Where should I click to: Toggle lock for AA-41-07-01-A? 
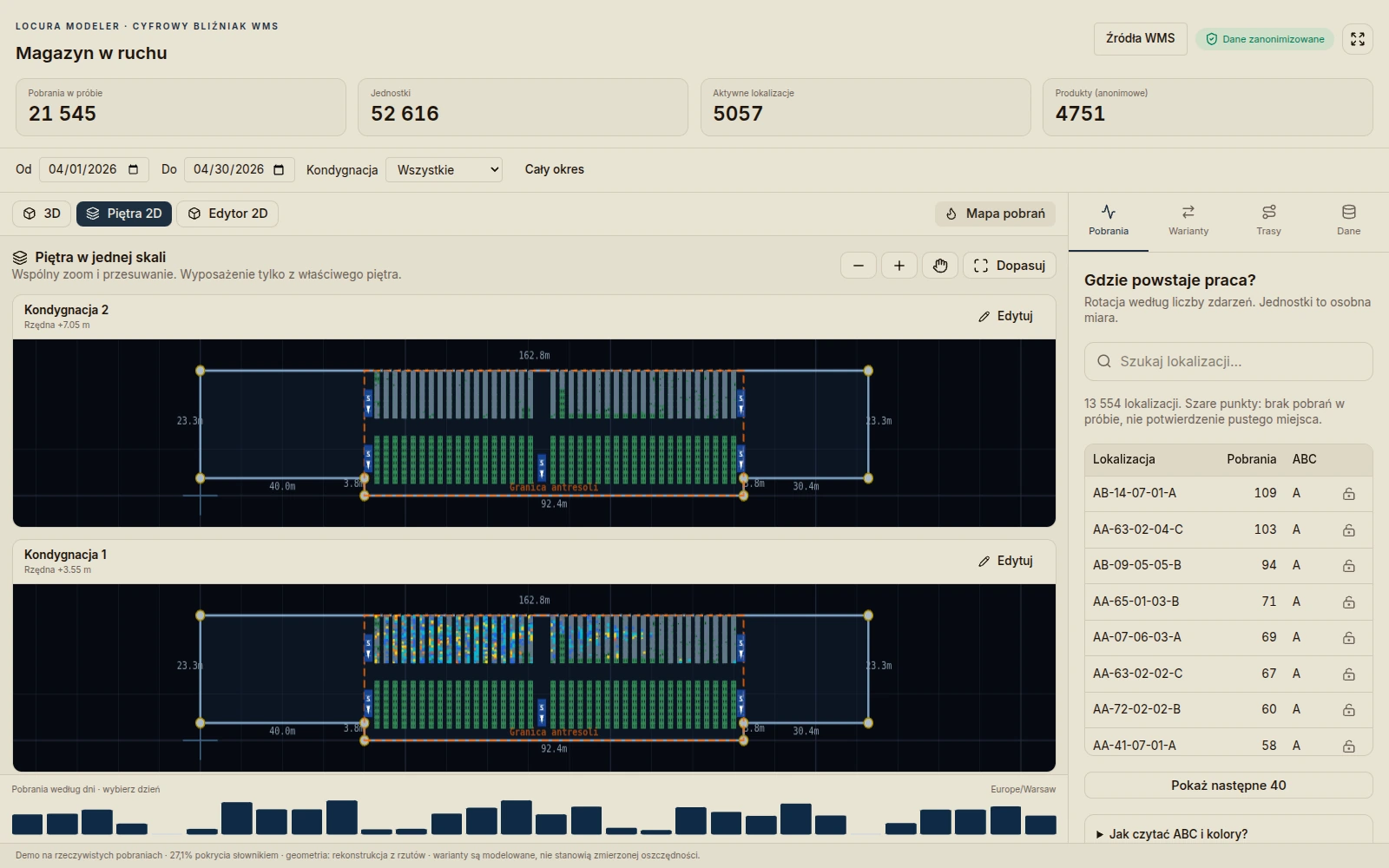coord(1349,746)
